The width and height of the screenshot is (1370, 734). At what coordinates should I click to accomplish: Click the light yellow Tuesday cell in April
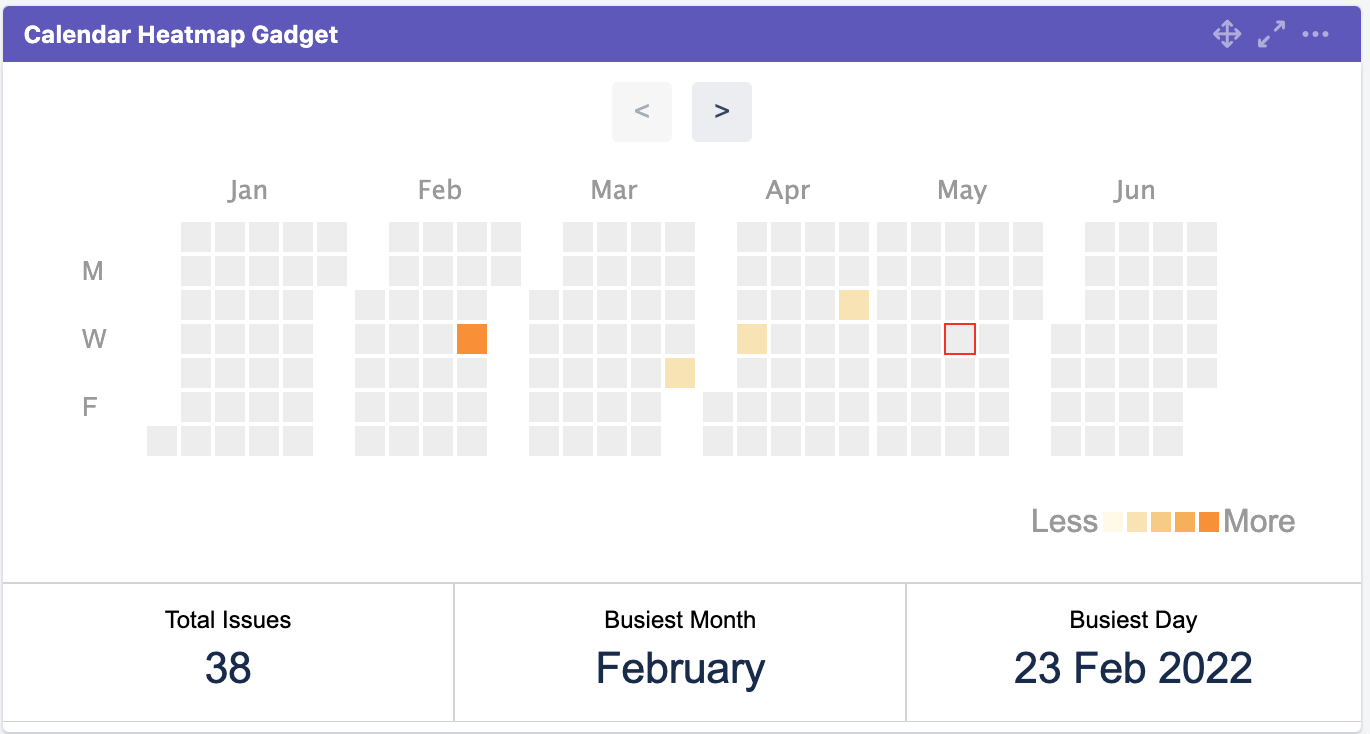tap(854, 305)
